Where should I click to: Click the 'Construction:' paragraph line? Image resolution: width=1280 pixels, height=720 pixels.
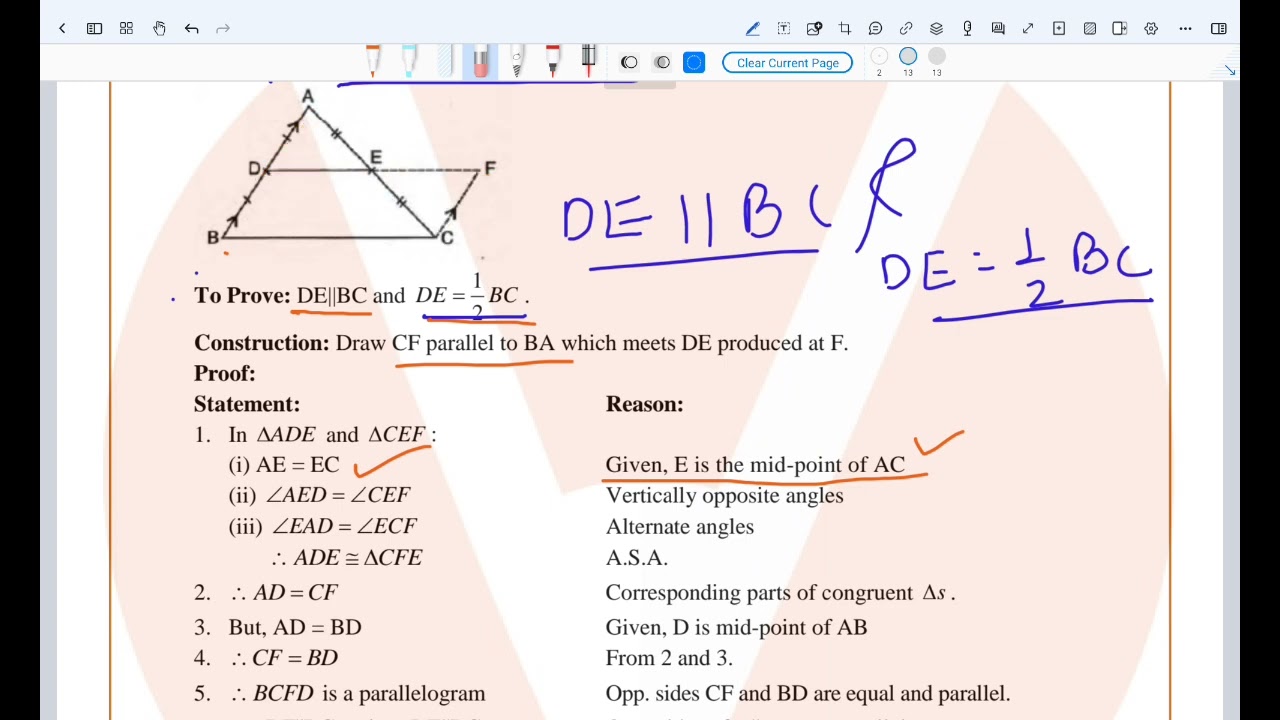click(x=521, y=343)
